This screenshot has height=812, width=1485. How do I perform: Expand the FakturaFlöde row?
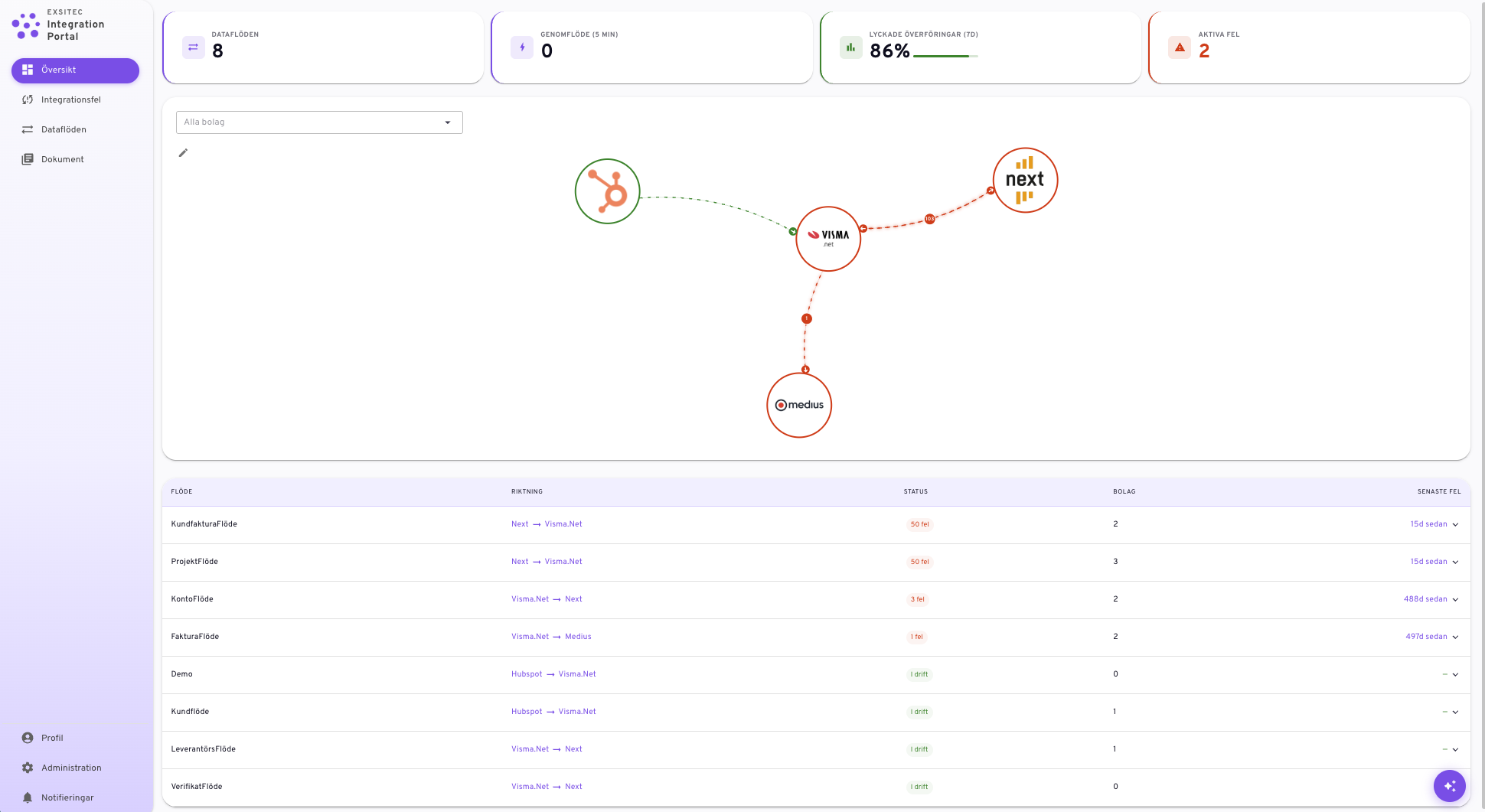click(x=1455, y=638)
